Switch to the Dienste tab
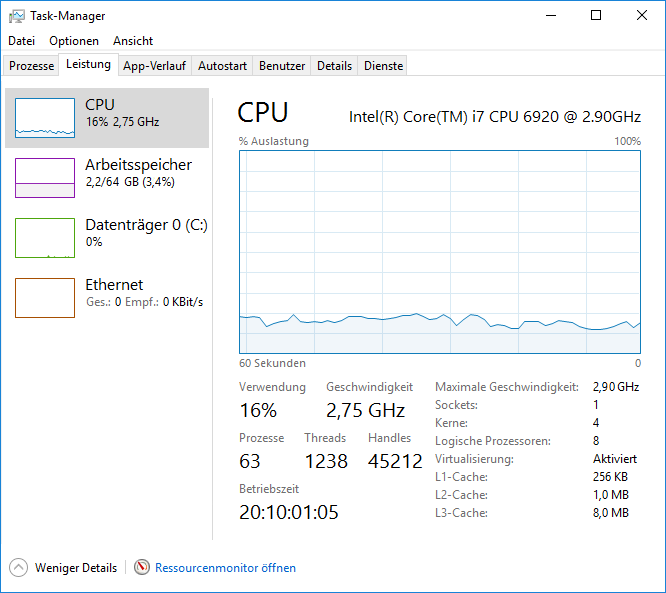Screen dimensions: 666x593 coord(383,66)
